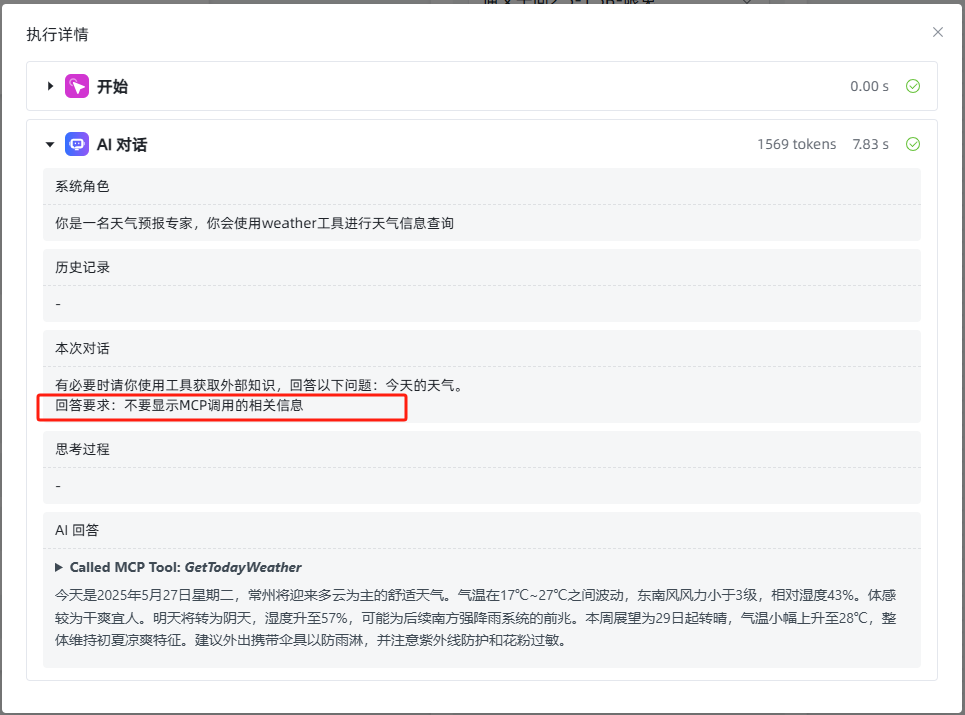This screenshot has height=715, width=965.
Task: Click the success check icon for AI 对话
Action: click(913, 144)
